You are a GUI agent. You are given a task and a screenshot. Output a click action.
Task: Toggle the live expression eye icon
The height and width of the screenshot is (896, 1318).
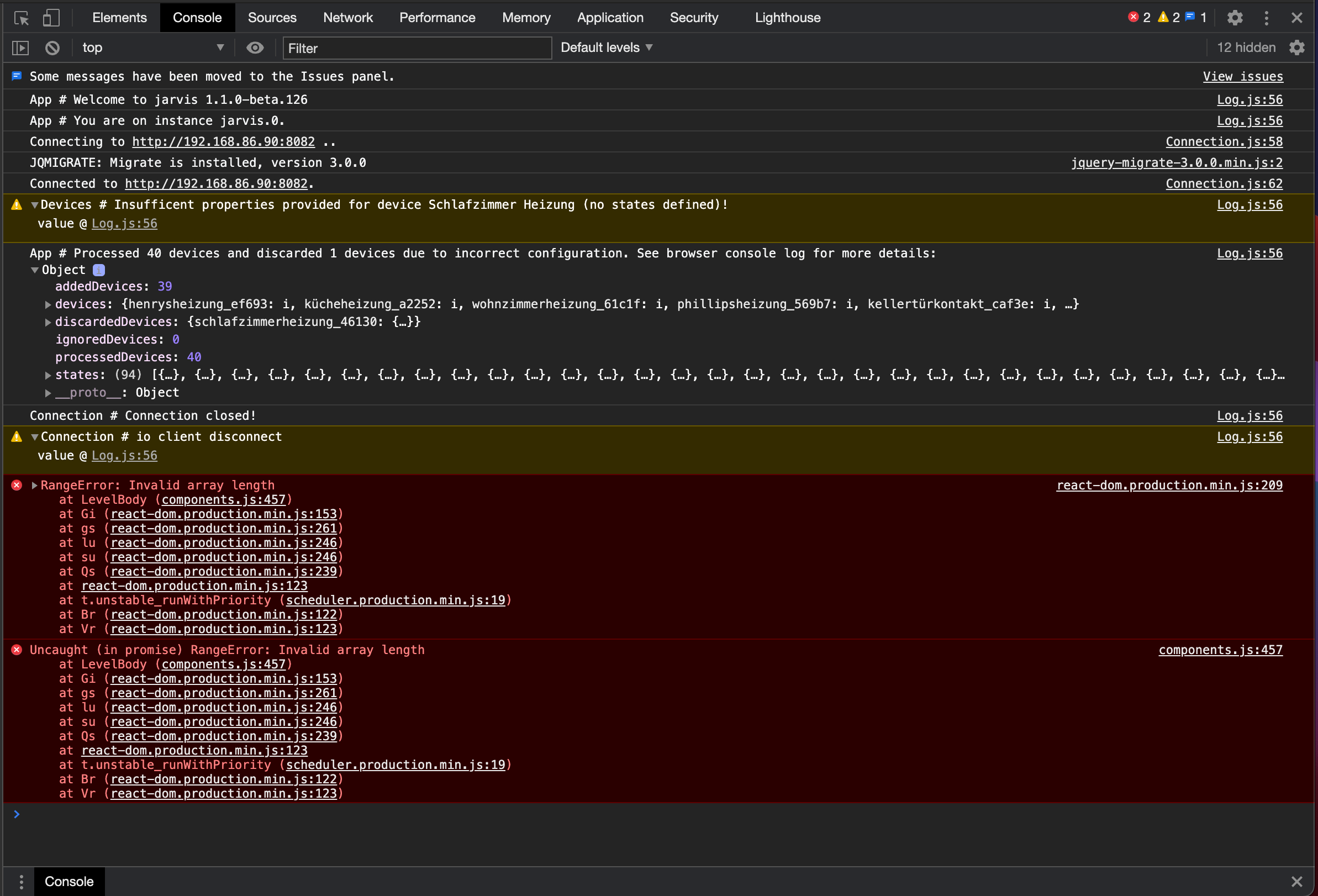[x=255, y=48]
